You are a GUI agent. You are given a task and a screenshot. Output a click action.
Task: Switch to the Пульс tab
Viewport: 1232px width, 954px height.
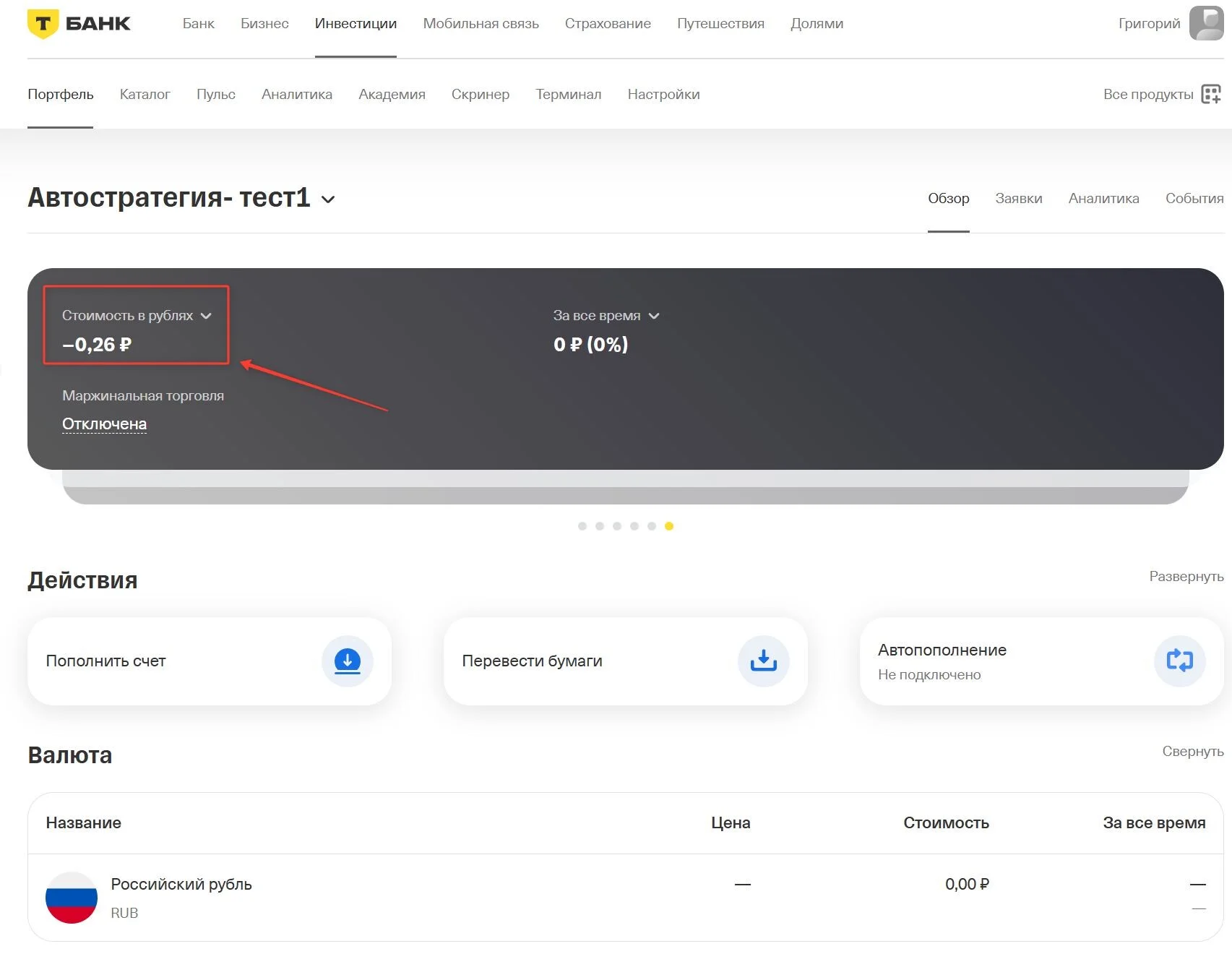coord(216,94)
